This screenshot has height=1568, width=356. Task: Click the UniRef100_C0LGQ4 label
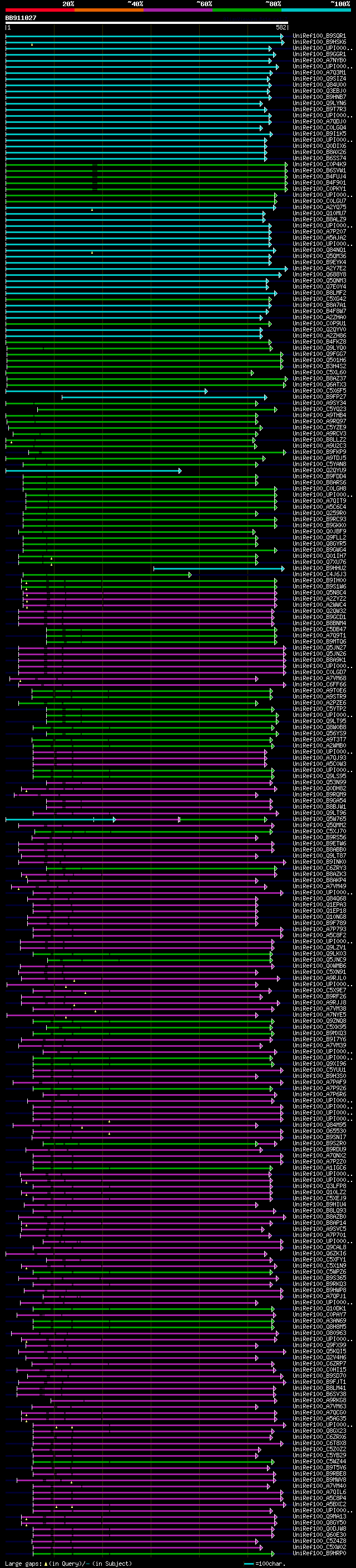point(319,128)
